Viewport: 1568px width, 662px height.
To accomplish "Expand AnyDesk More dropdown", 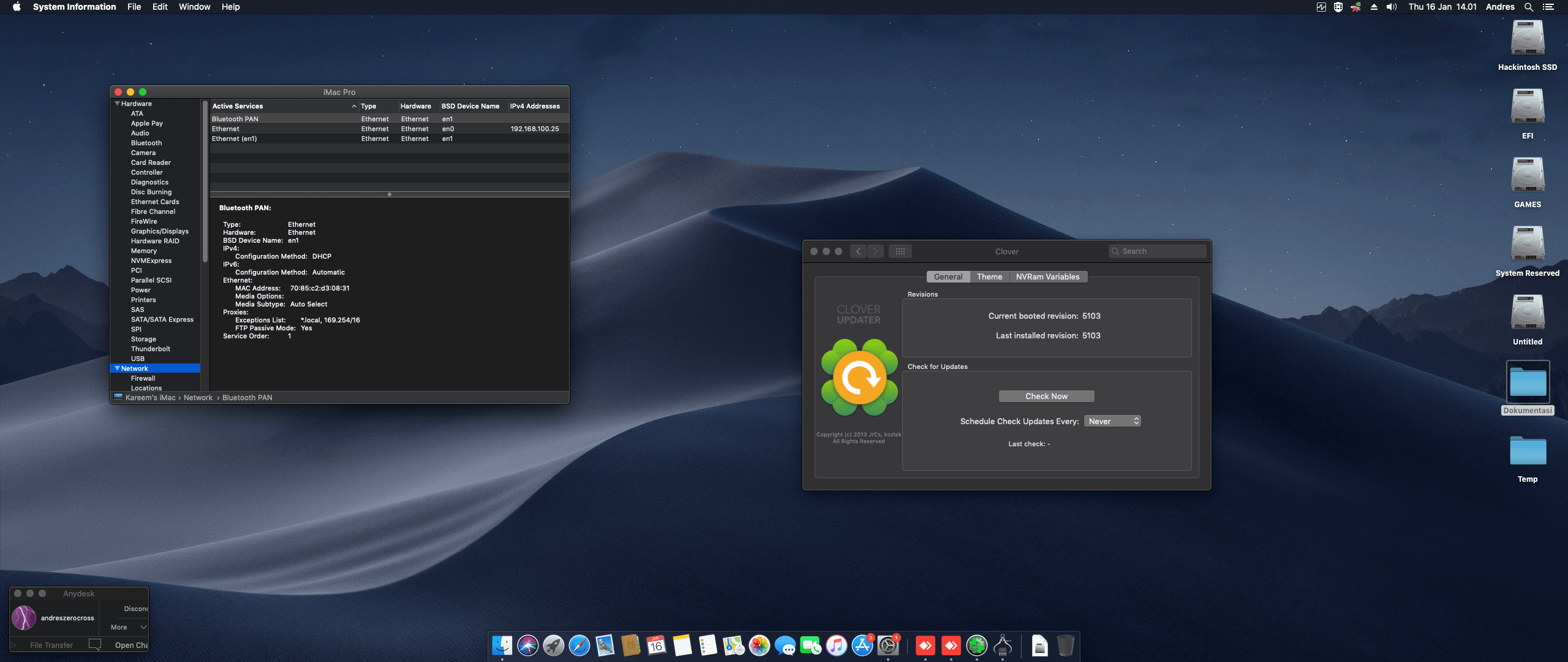I will 129,627.
